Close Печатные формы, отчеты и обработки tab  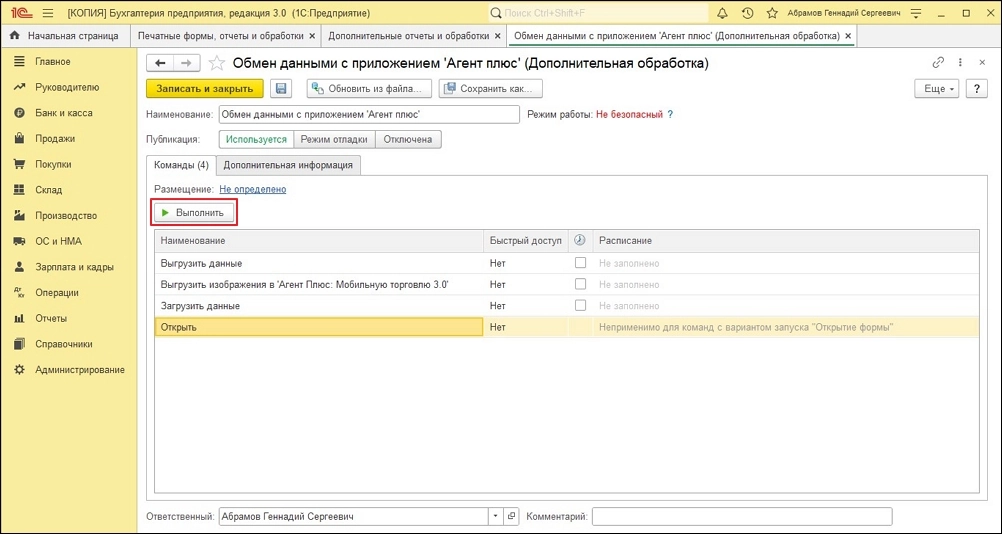312,36
